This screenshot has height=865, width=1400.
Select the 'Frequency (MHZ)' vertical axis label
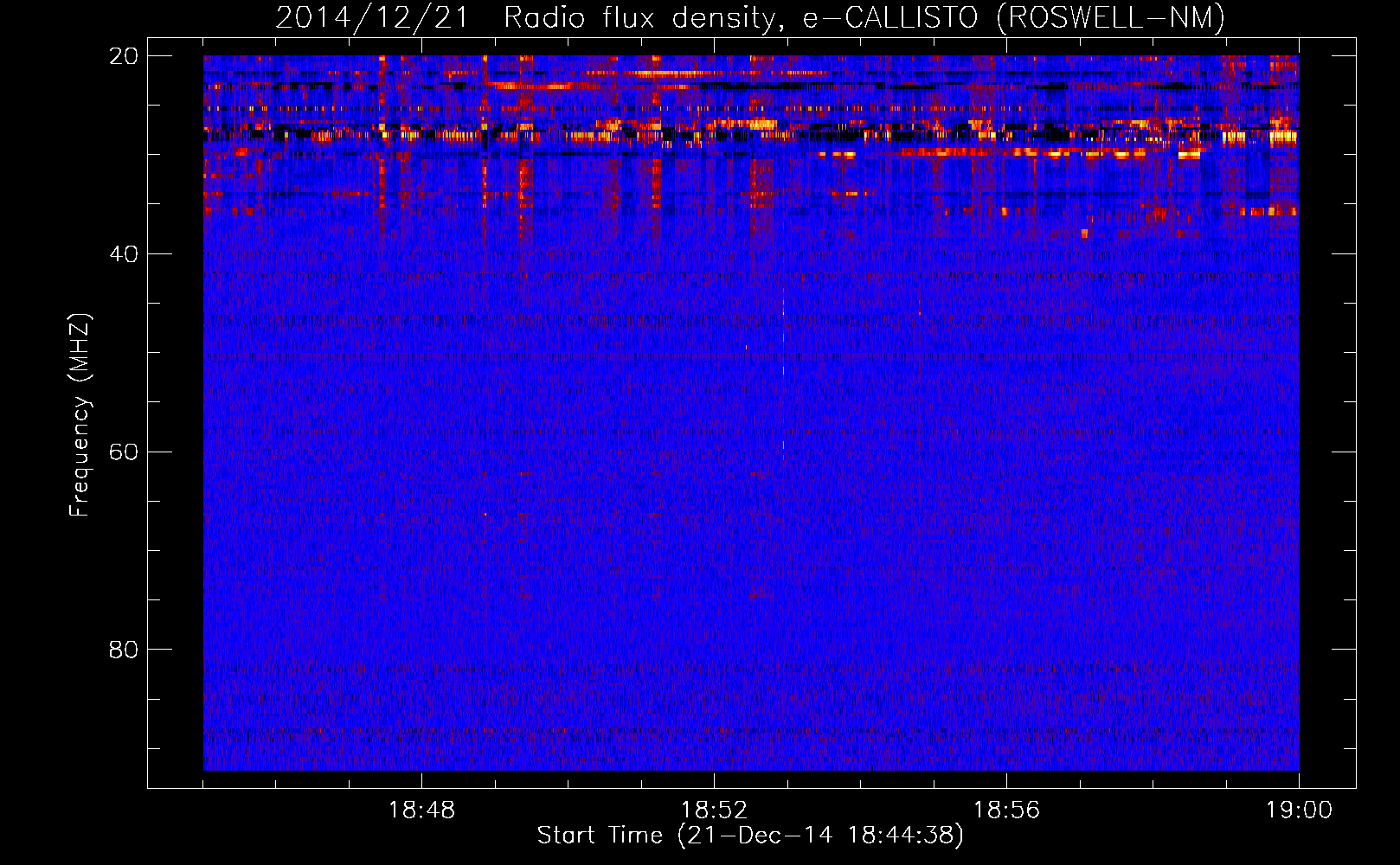[x=80, y=415]
